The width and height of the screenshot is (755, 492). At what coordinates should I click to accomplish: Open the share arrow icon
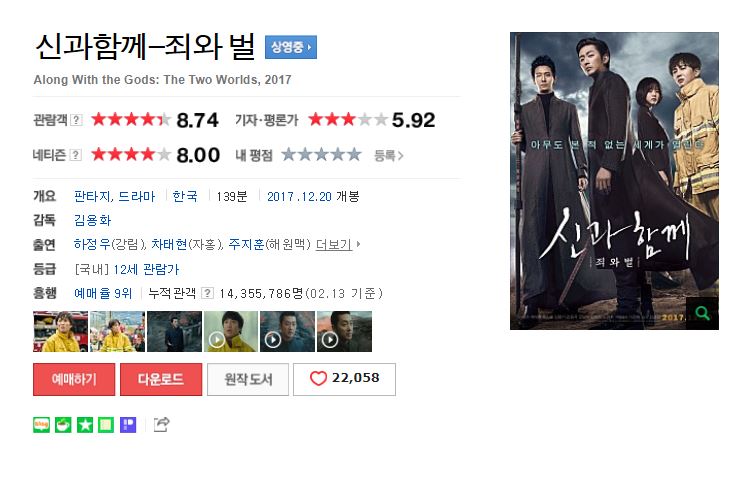[161, 424]
